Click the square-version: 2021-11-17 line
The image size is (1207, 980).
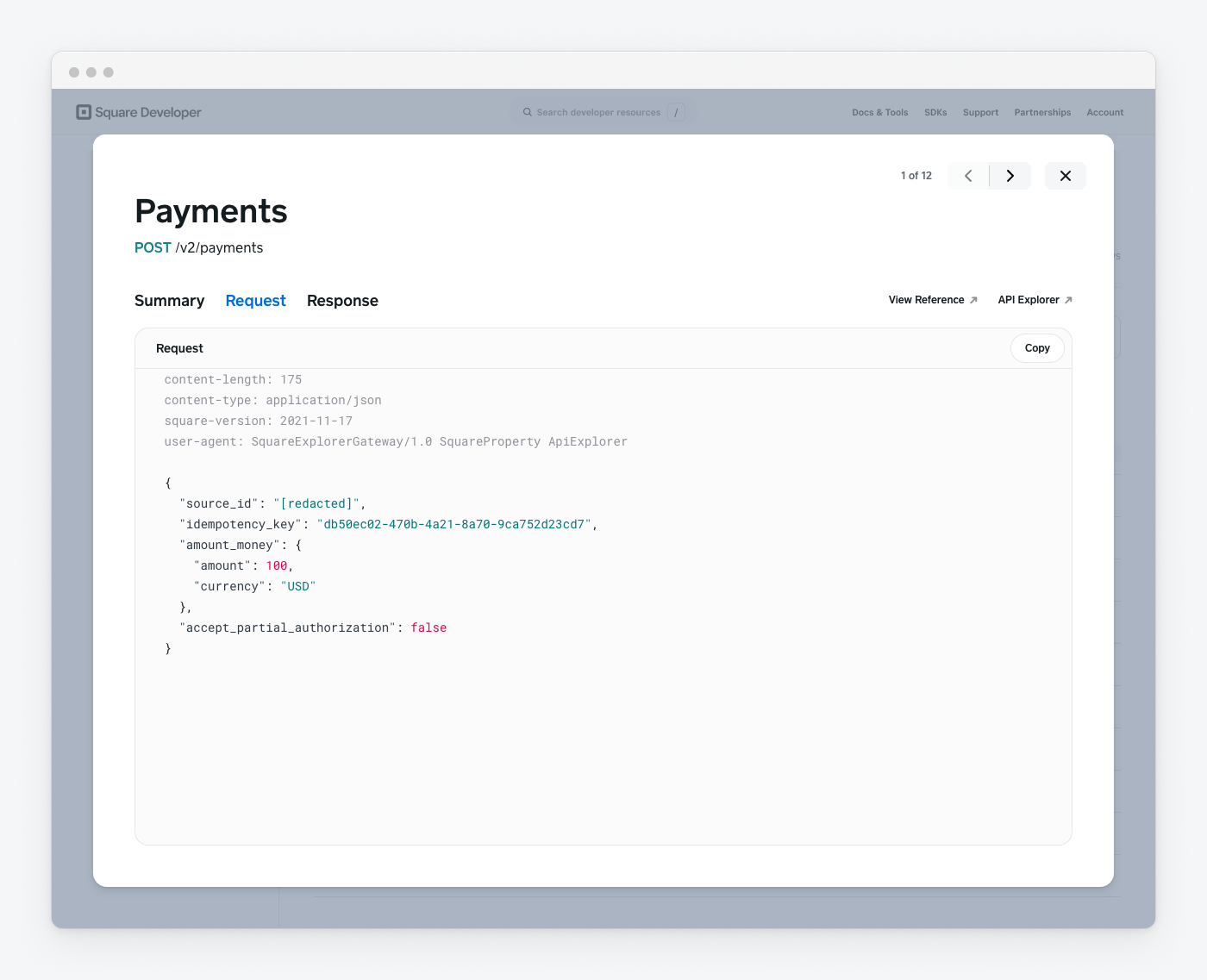click(x=258, y=421)
